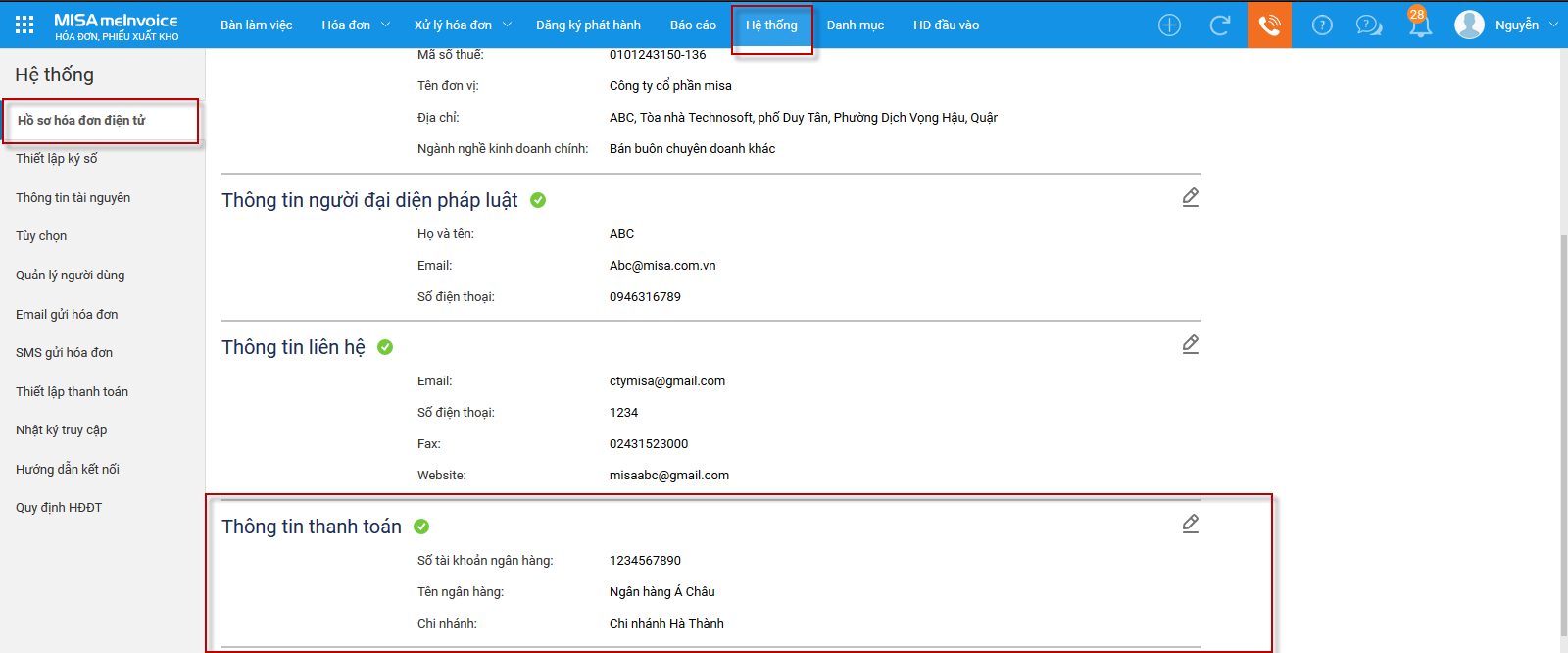
Task: Open the app launcher grid icon
Action: point(24,25)
